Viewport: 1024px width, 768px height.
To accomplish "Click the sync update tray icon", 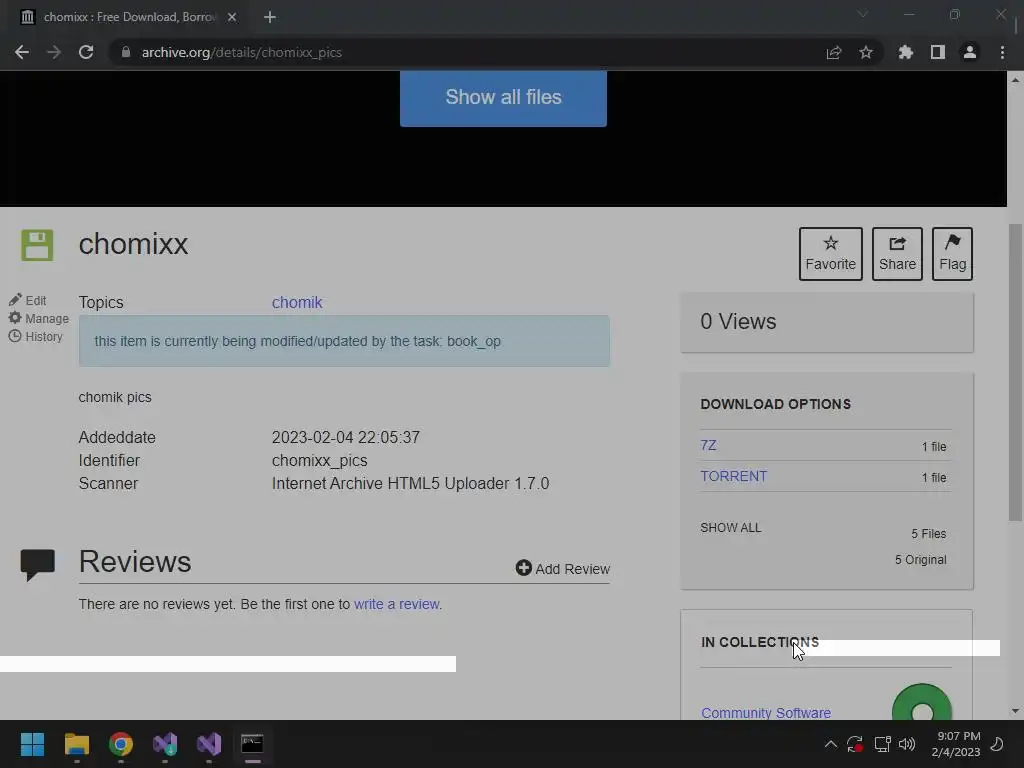I will coord(854,744).
